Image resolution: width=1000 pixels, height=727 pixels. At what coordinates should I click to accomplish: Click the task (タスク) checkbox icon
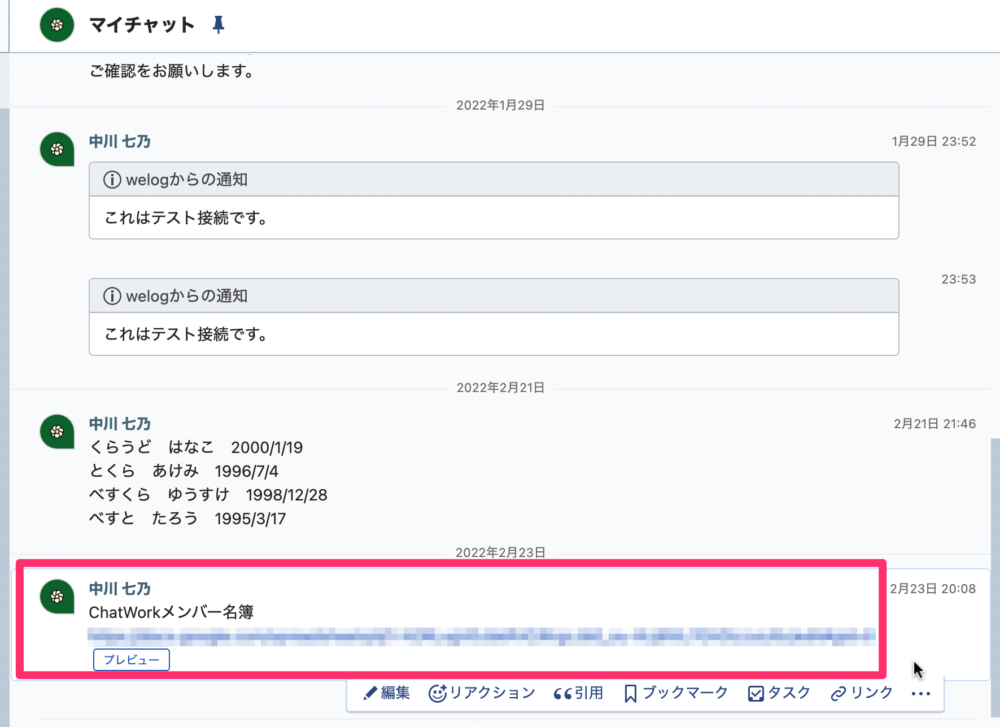[756, 692]
